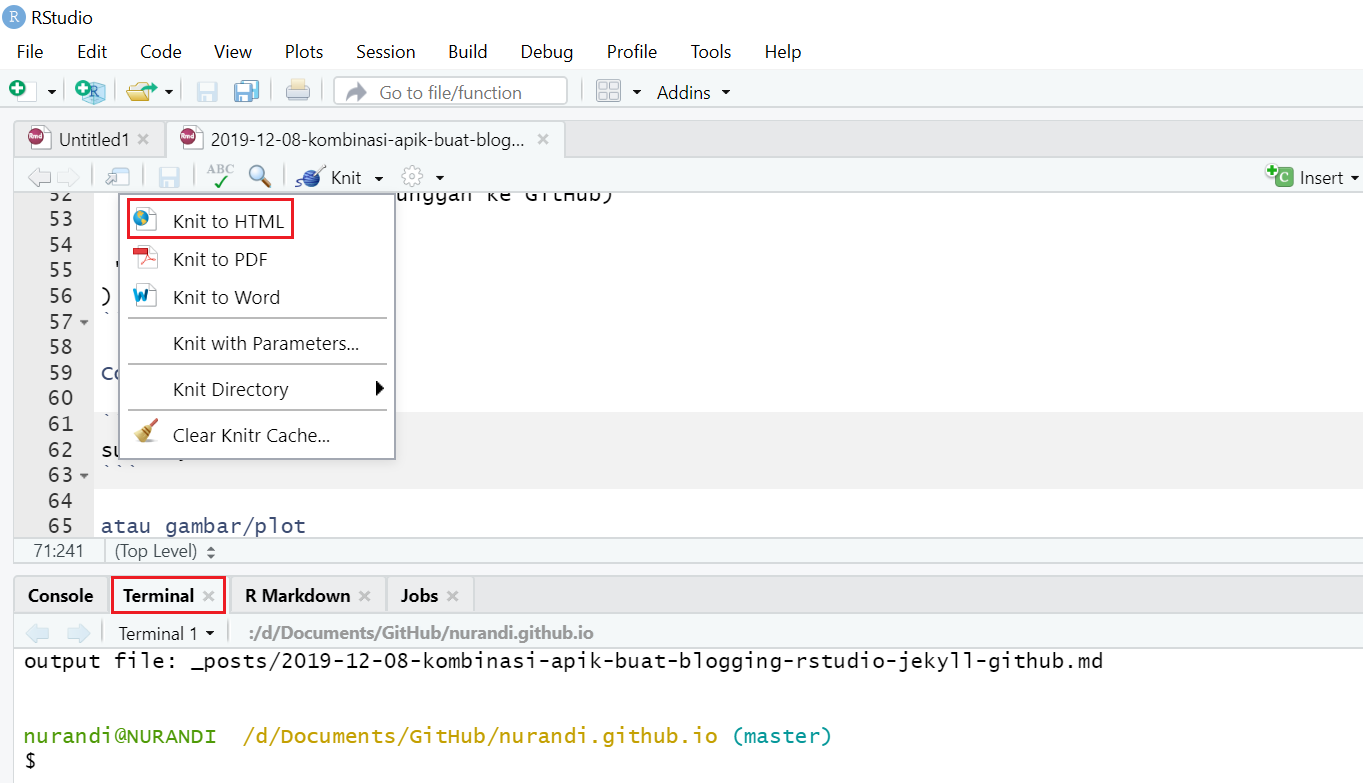Expand the Knit Directory submenu
Screen dimensions: 1363x783
(x=258, y=389)
